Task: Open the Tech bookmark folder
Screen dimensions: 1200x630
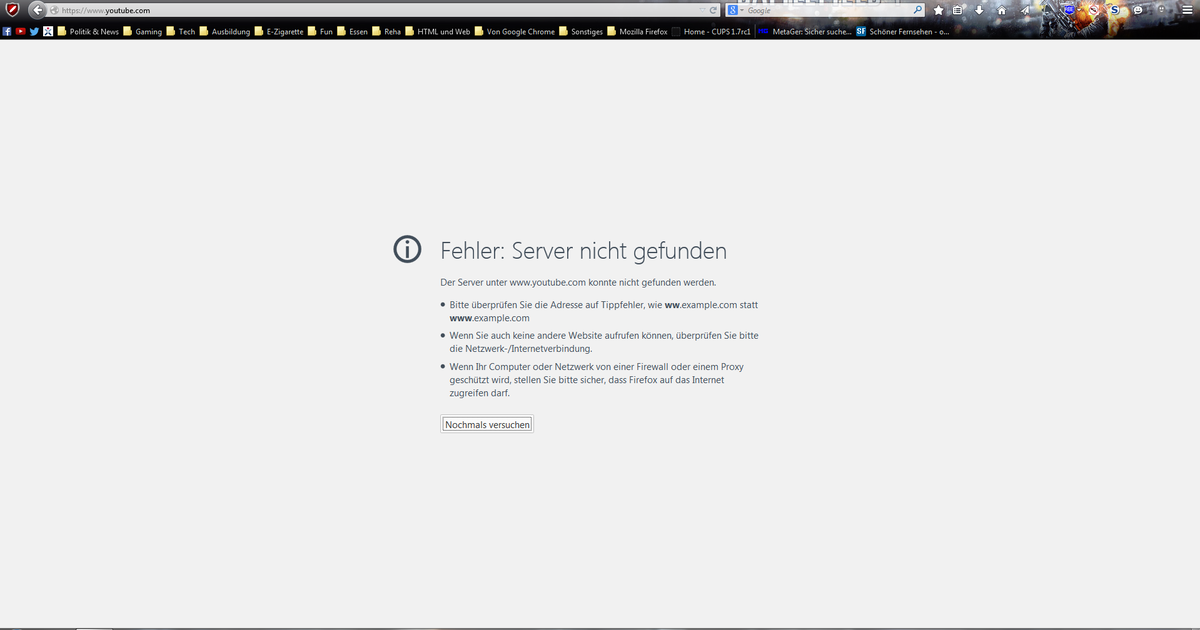Action: (x=181, y=31)
